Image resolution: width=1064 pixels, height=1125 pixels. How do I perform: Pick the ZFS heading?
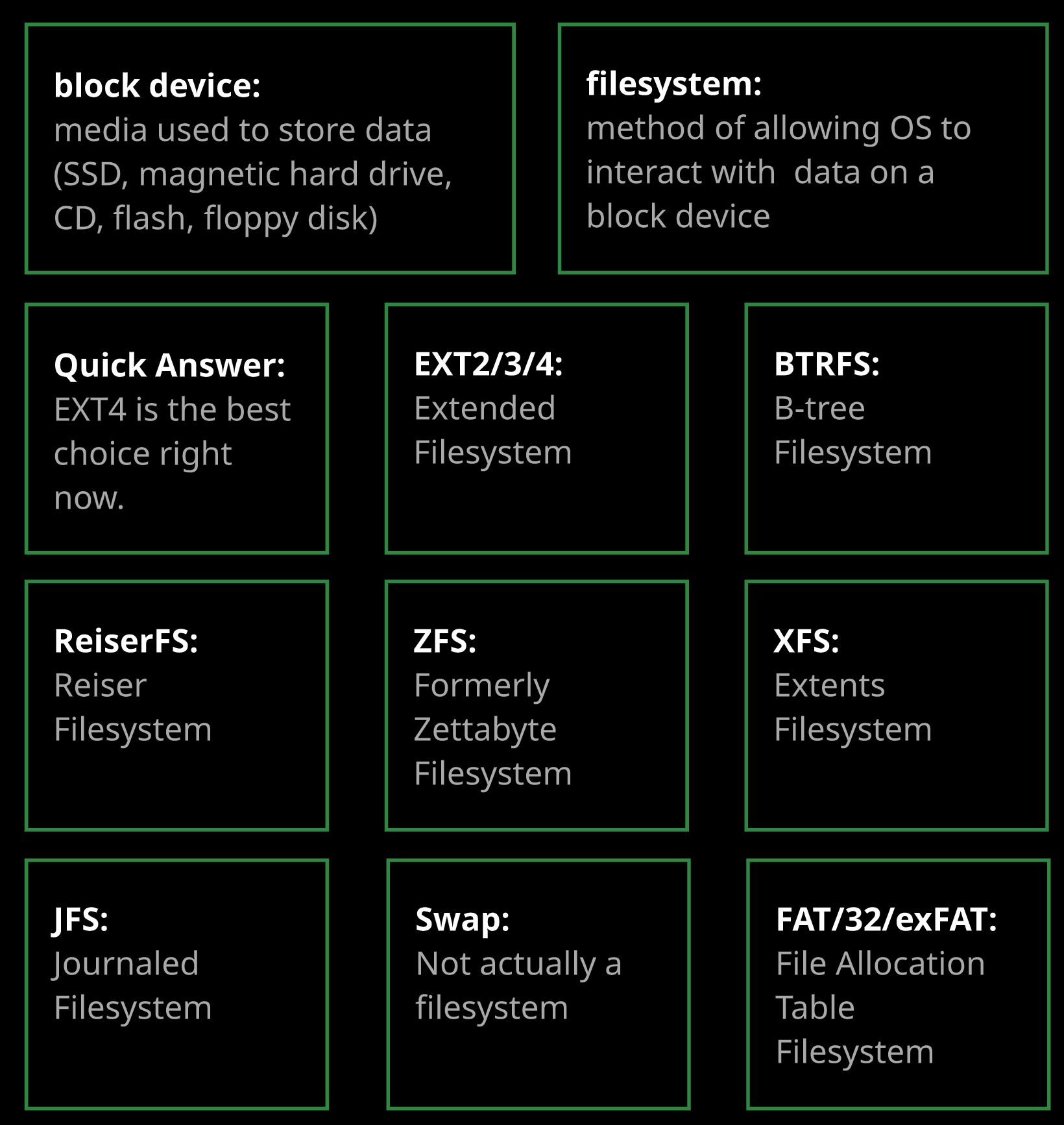point(445,641)
